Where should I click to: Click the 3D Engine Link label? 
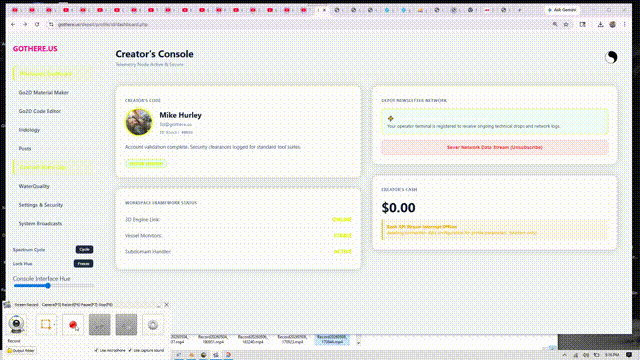(x=142, y=220)
